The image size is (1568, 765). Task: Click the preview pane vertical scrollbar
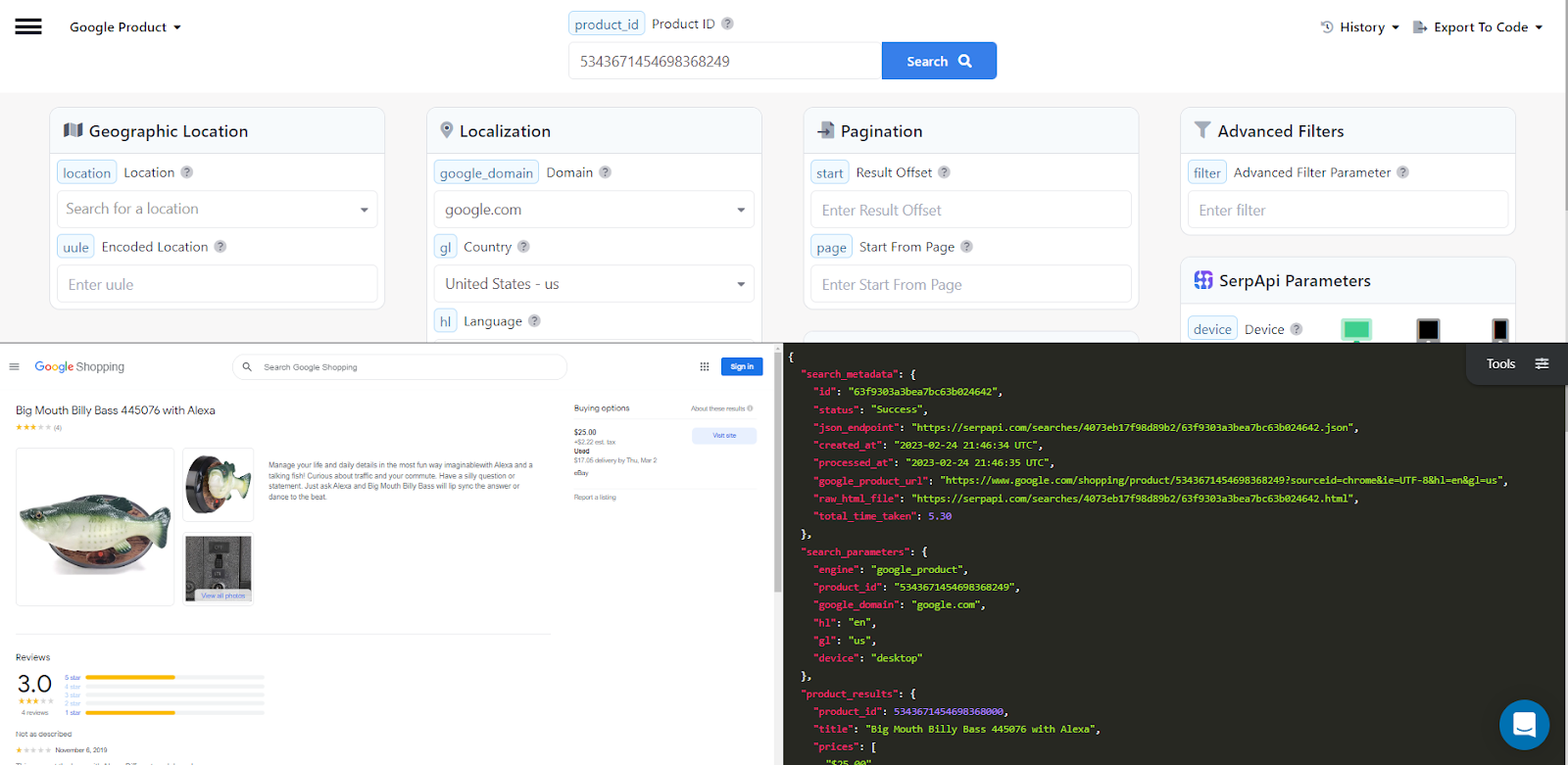click(777, 470)
